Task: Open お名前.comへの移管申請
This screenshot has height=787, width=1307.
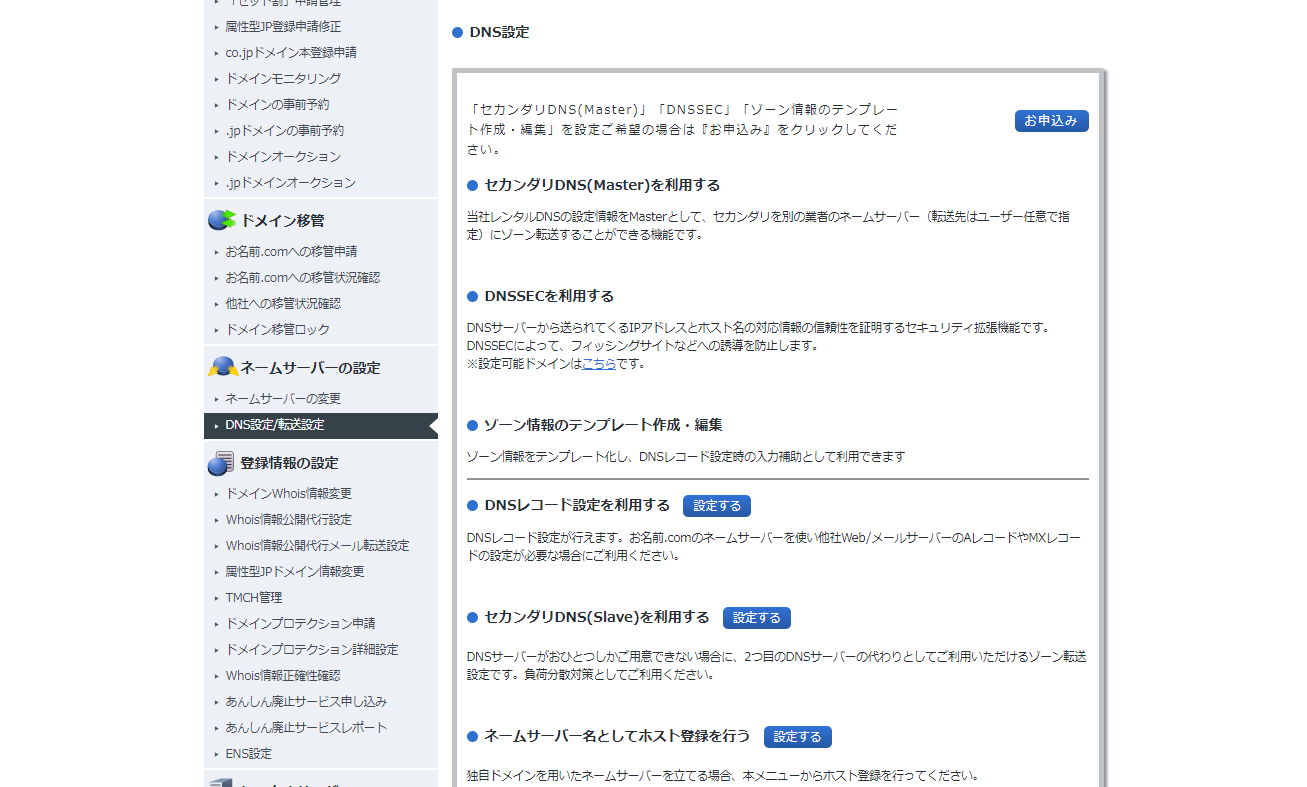Action: [x=290, y=252]
